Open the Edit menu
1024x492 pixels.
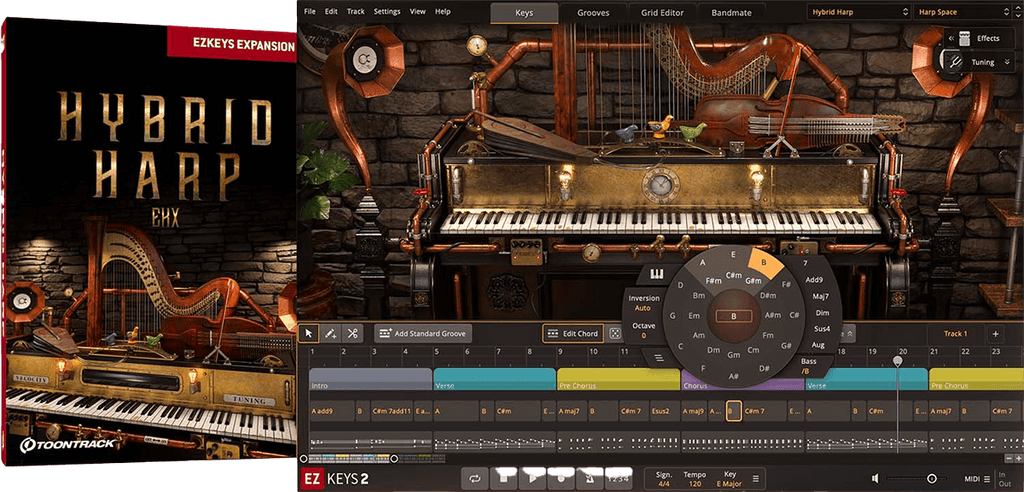(x=331, y=12)
